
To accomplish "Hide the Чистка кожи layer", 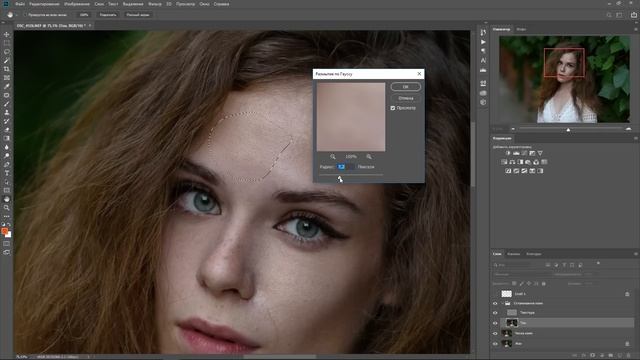I will tap(495, 333).
